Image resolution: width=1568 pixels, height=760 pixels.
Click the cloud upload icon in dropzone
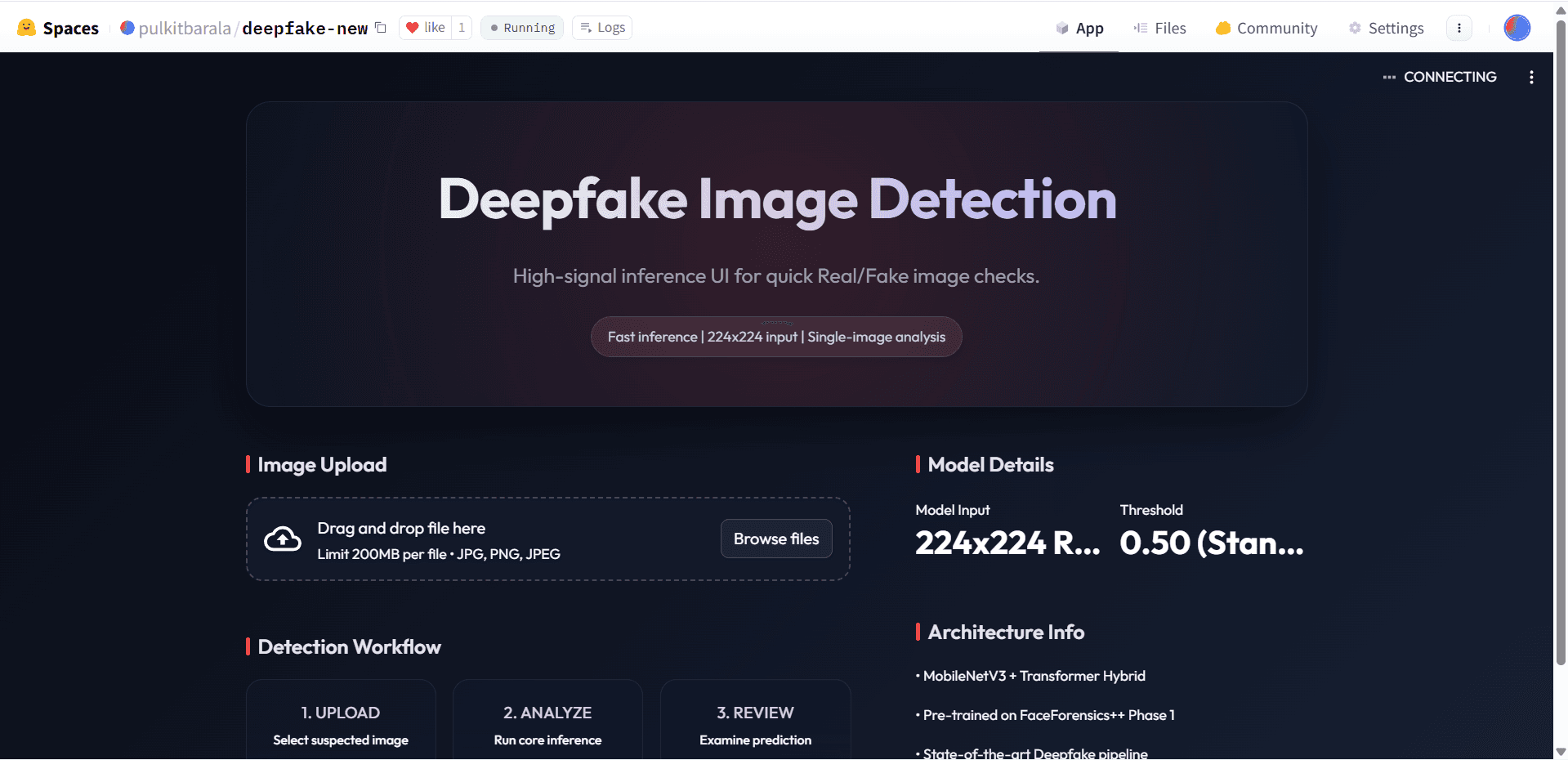click(x=283, y=539)
